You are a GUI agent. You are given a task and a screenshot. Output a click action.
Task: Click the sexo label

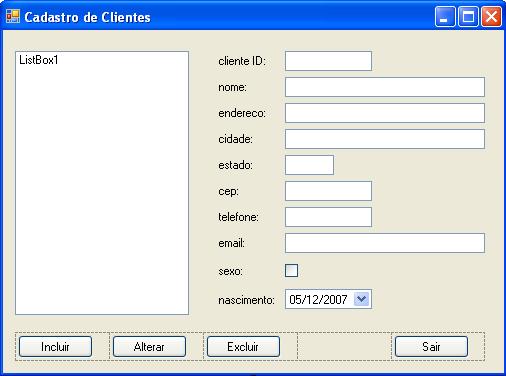click(x=230, y=271)
